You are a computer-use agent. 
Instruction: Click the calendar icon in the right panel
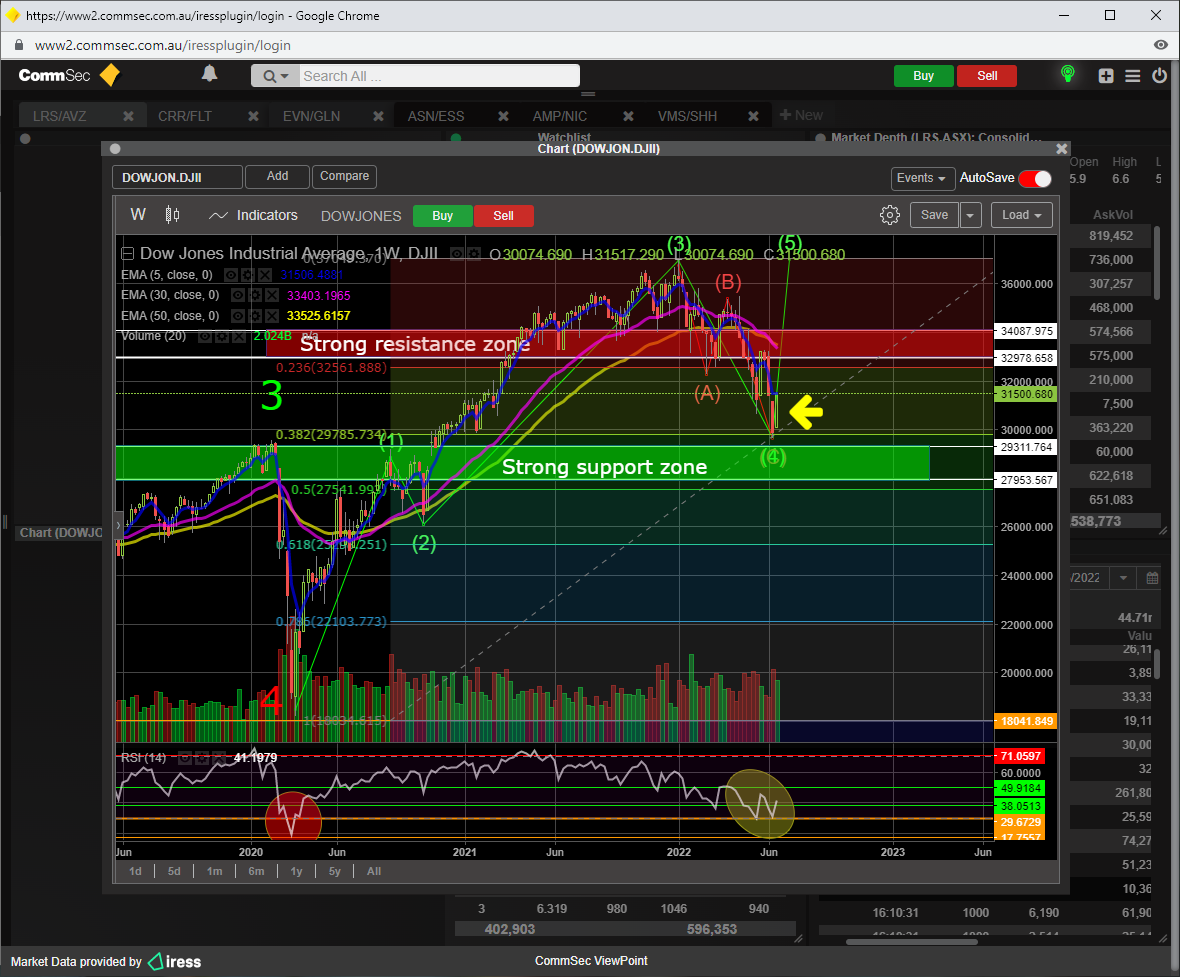[x=1152, y=578]
